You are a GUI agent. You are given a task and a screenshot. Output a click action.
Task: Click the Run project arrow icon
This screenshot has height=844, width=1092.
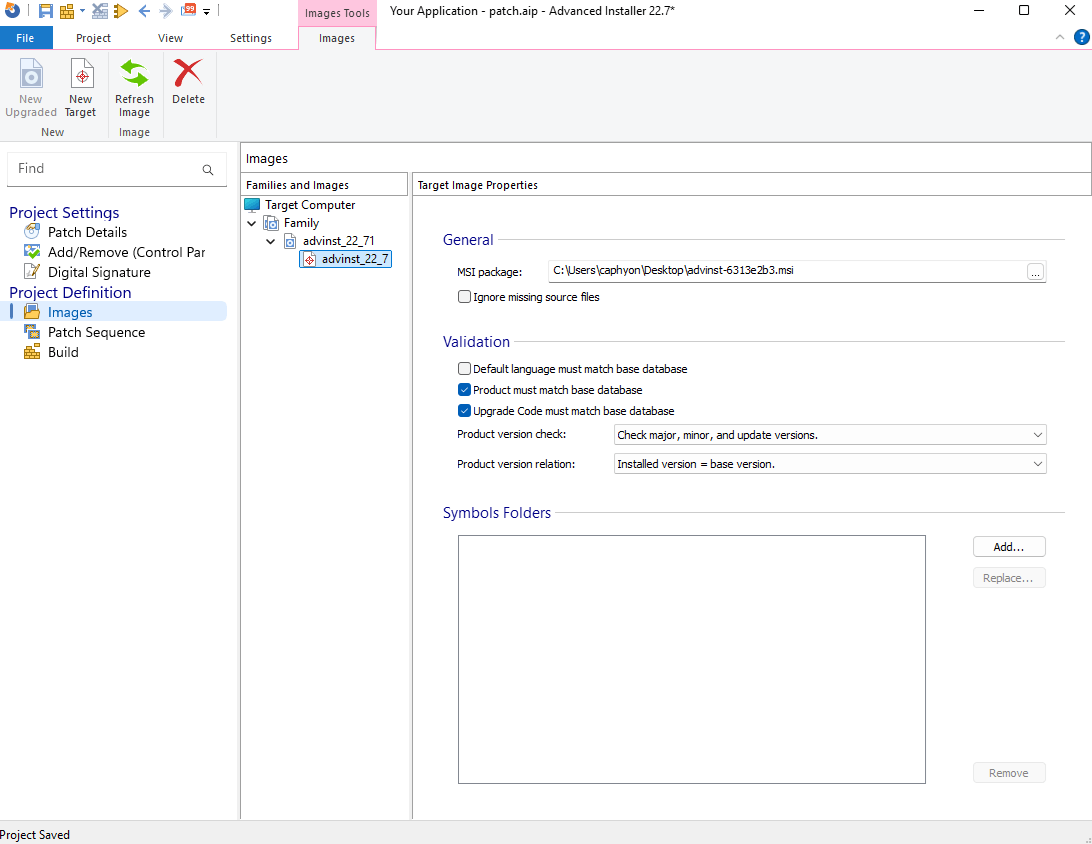click(x=121, y=11)
